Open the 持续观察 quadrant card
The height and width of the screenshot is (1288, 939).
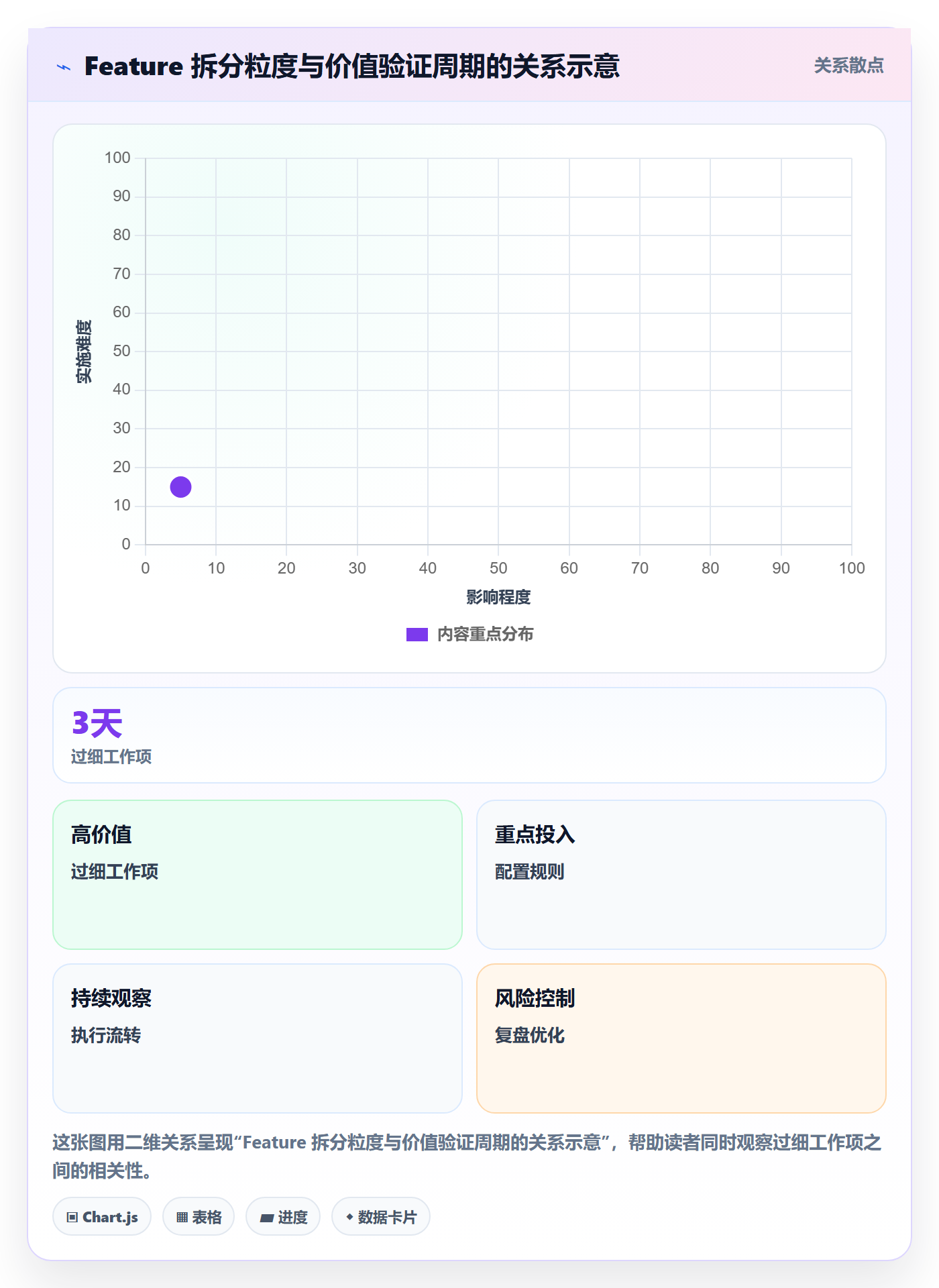pos(258,1038)
